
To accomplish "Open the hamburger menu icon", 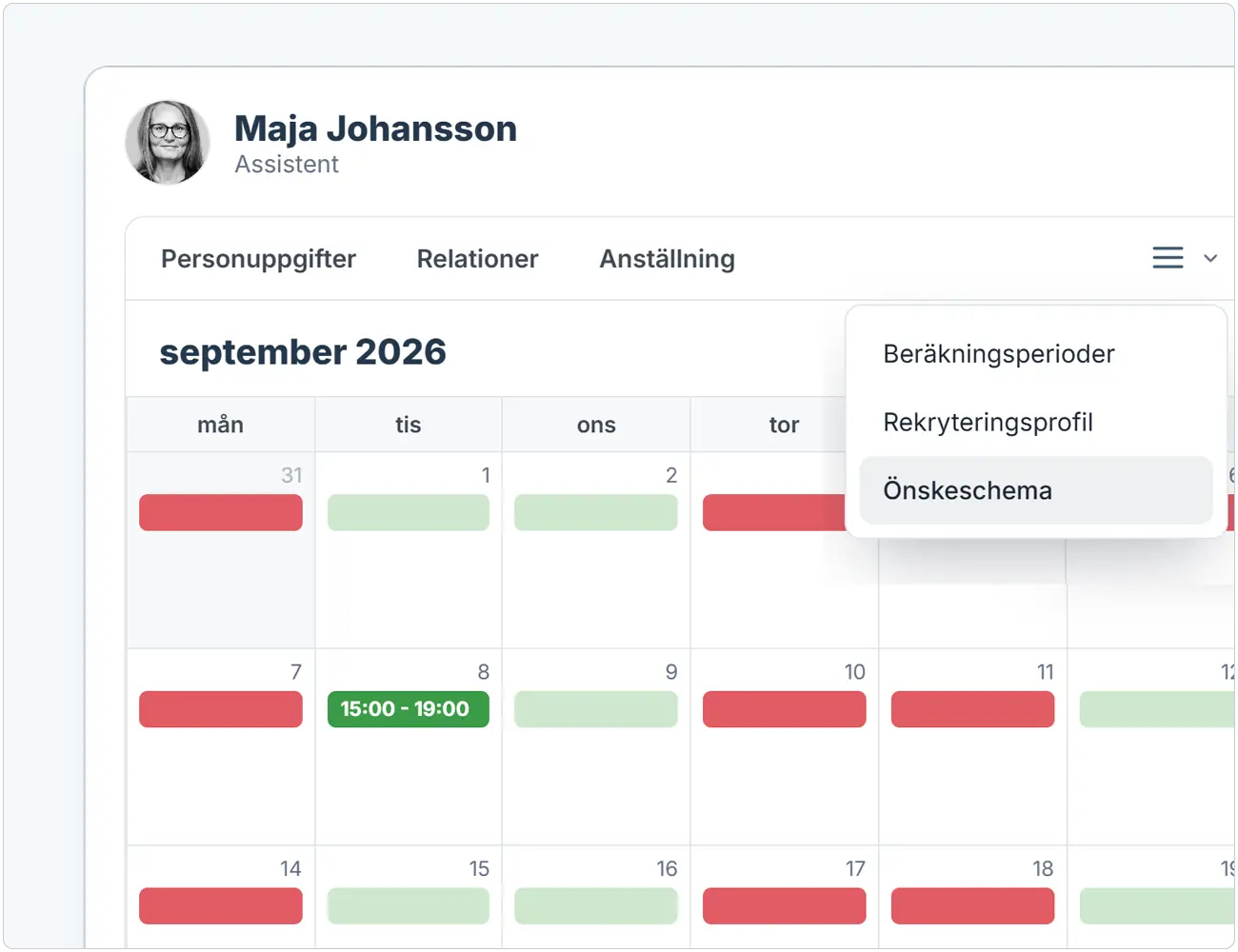I will [1168, 258].
